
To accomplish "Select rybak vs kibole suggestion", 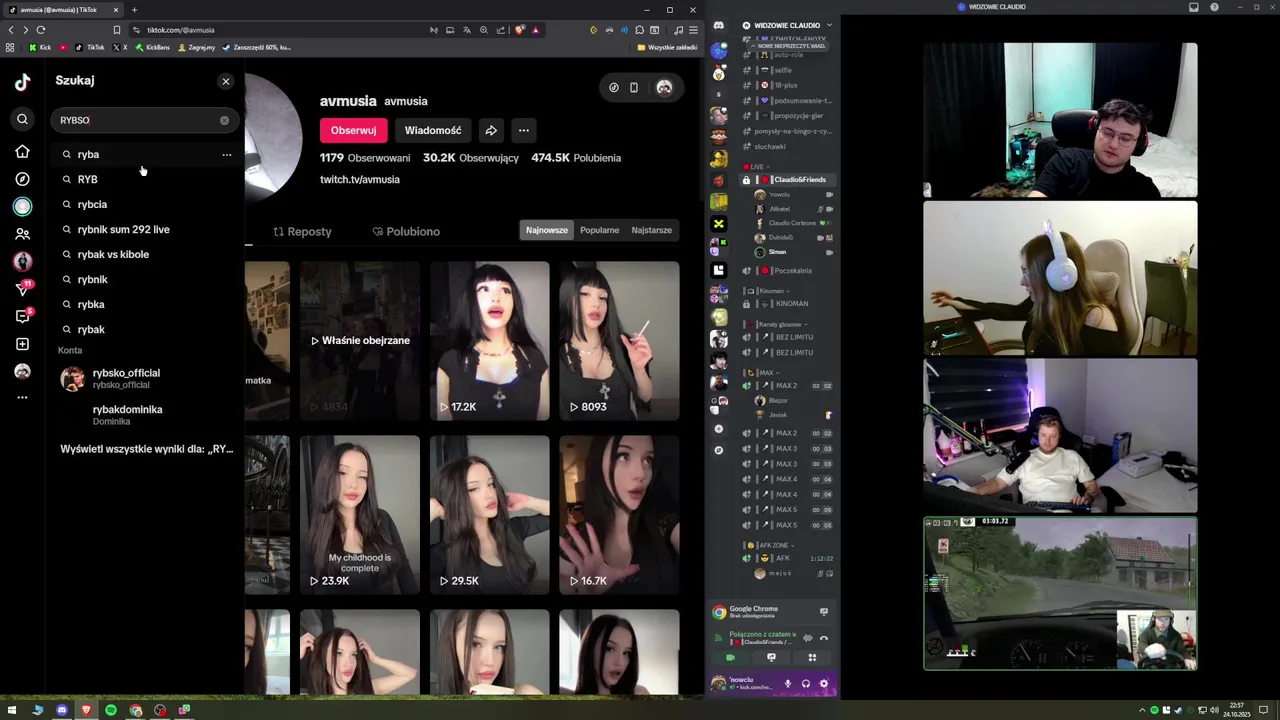I will point(147,255).
